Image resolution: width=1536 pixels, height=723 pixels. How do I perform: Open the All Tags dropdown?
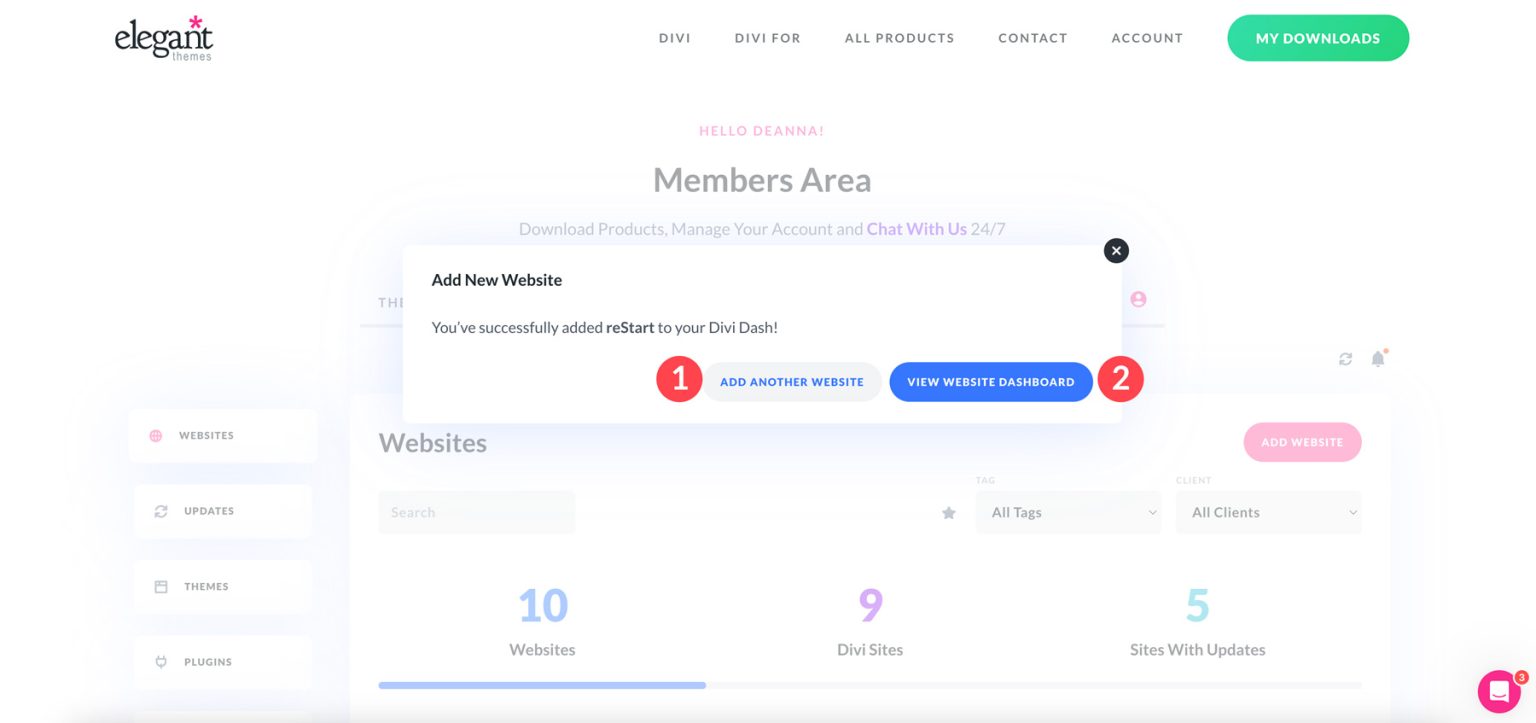1068,512
